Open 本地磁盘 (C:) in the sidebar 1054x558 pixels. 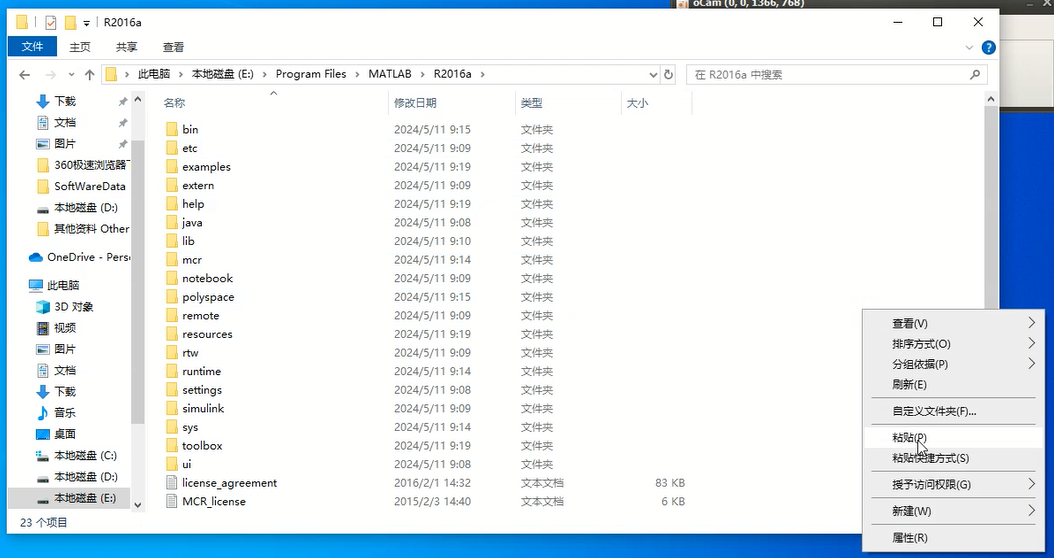pyautogui.click(x=85, y=456)
